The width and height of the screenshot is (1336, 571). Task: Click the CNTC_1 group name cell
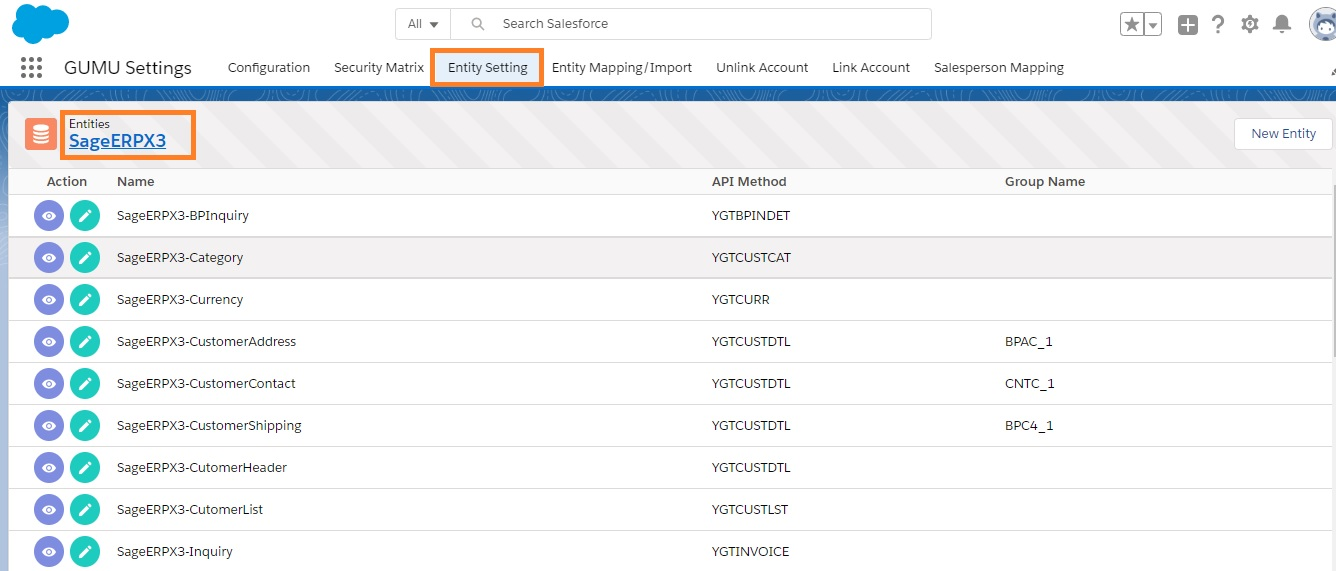[x=1030, y=383]
